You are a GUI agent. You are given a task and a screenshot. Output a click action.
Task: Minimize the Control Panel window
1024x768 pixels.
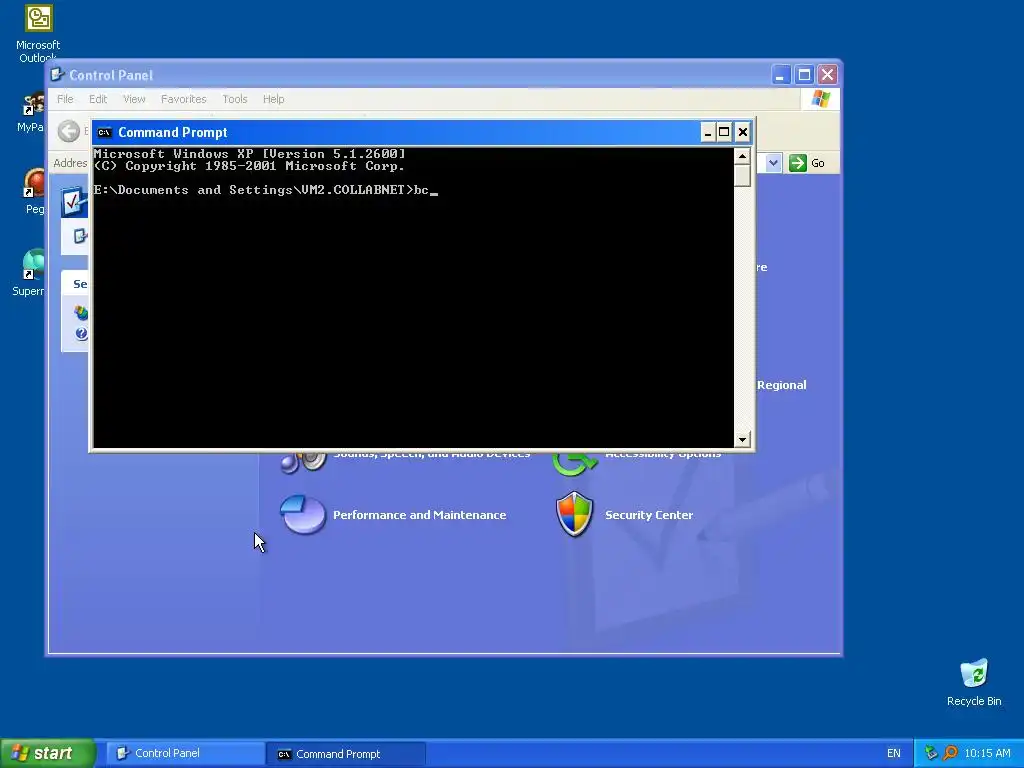tap(780, 75)
